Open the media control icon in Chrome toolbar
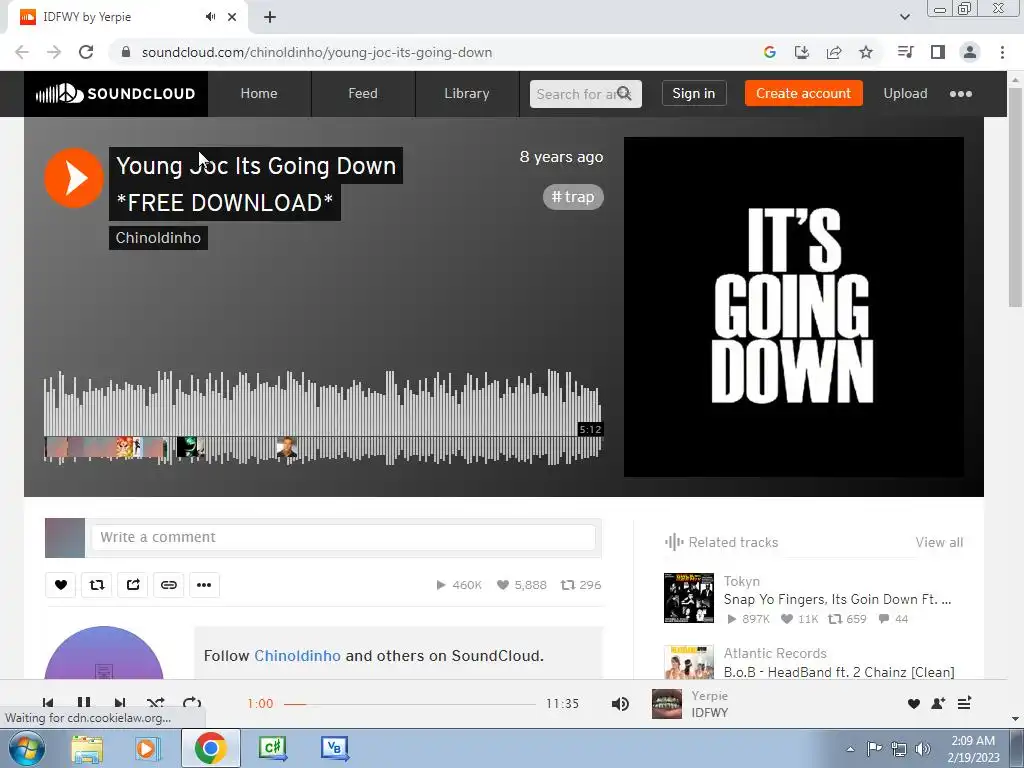Viewport: 1024px width, 768px height. coord(905,52)
